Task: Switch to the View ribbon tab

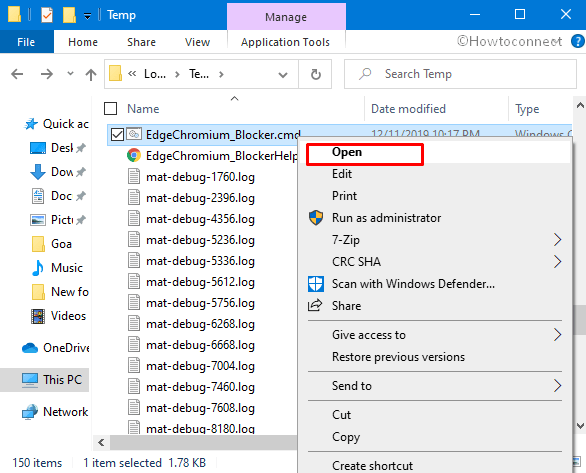Action: pyautogui.click(x=197, y=42)
